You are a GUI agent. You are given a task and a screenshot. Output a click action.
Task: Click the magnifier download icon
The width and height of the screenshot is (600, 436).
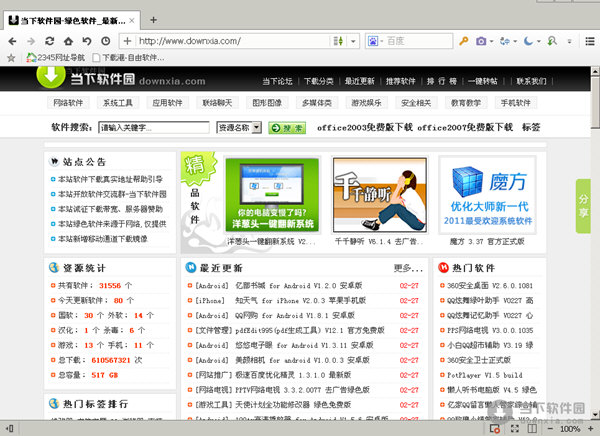click(x=552, y=41)
